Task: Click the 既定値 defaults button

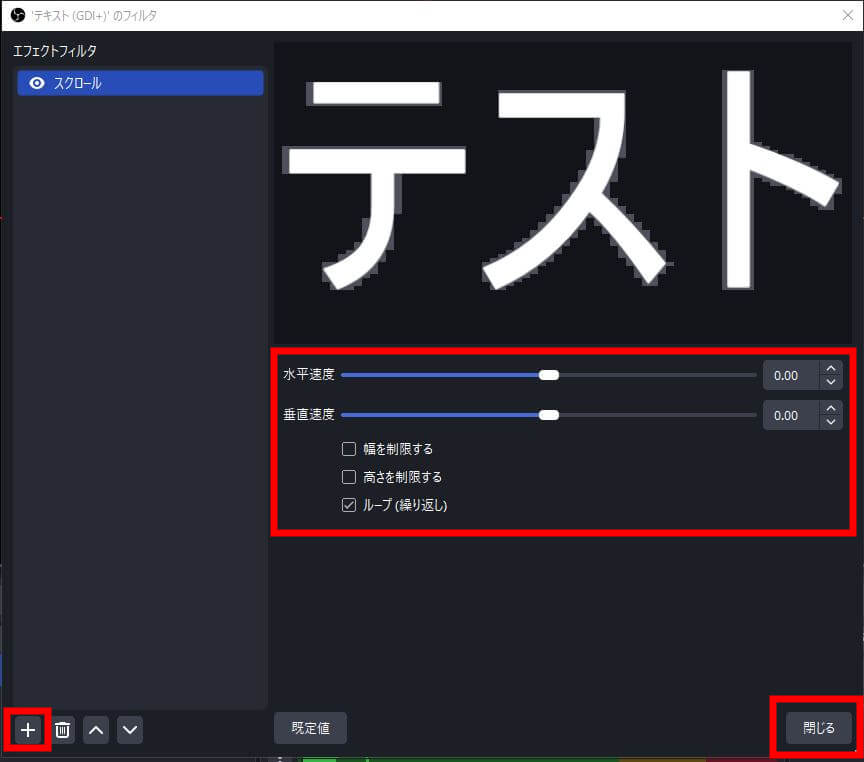Action: [x=310, y=728]
